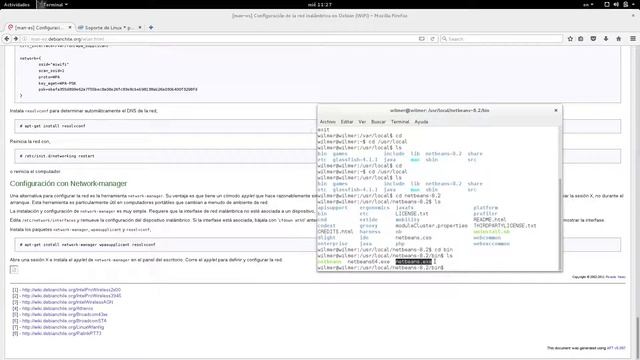Screen dimensions: 640x360
Task: Click 'LICENSE.txt' in terminal listing
Action: [x=412, y=213]
